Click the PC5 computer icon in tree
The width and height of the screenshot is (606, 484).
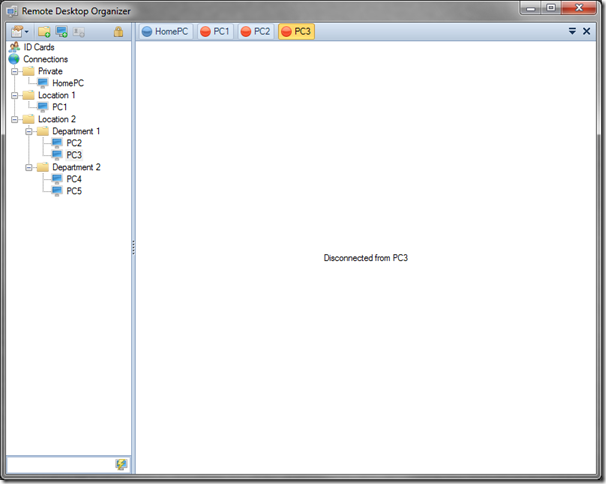pyautogui.click(x=57, y=191)
